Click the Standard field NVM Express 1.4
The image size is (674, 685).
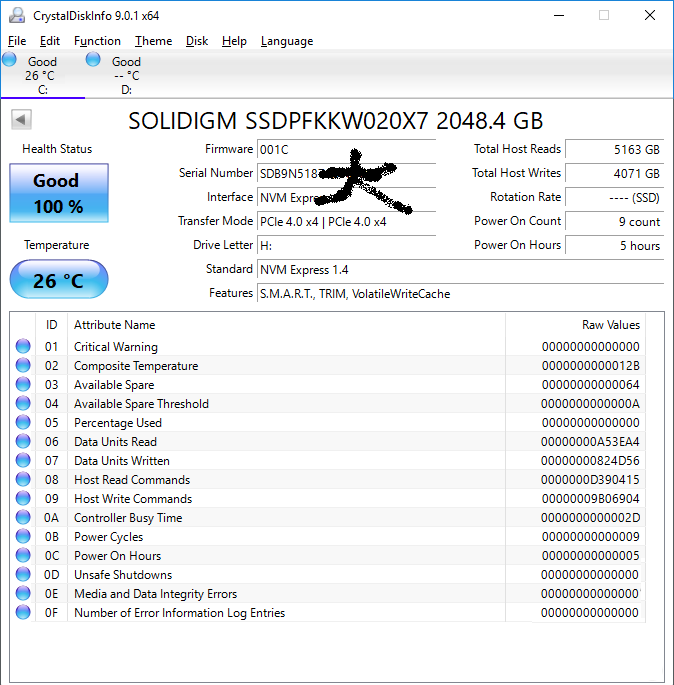[460, 270]
